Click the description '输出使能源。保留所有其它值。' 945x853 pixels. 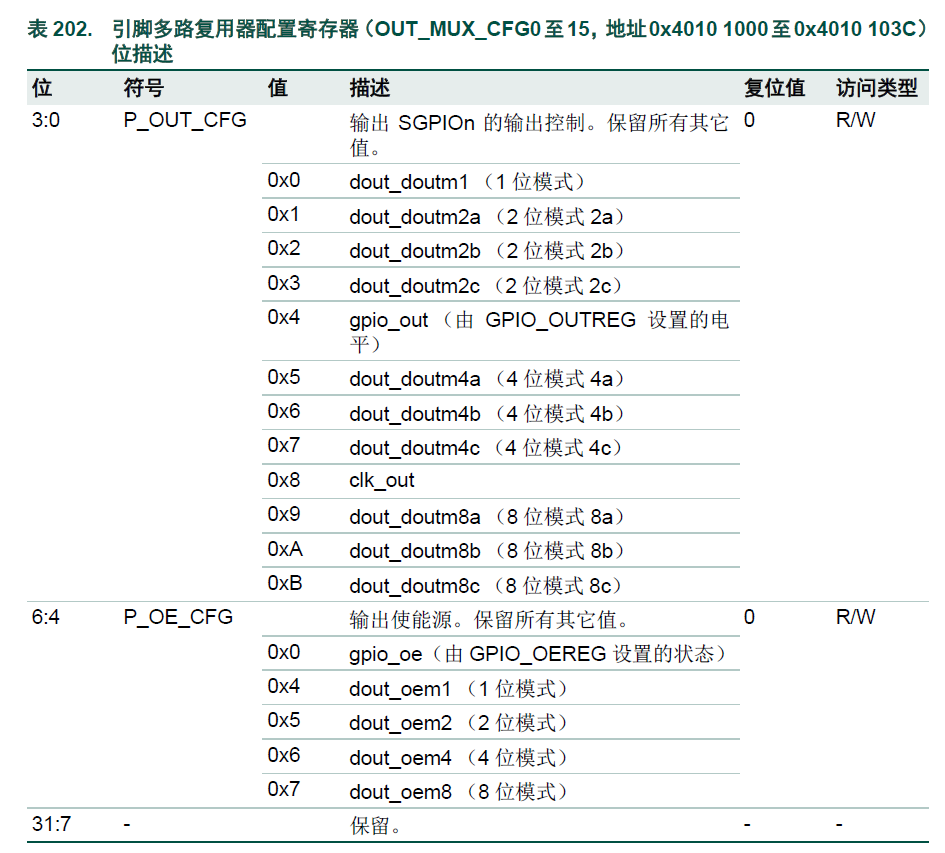pyautogui.click(x=490, y=619)
